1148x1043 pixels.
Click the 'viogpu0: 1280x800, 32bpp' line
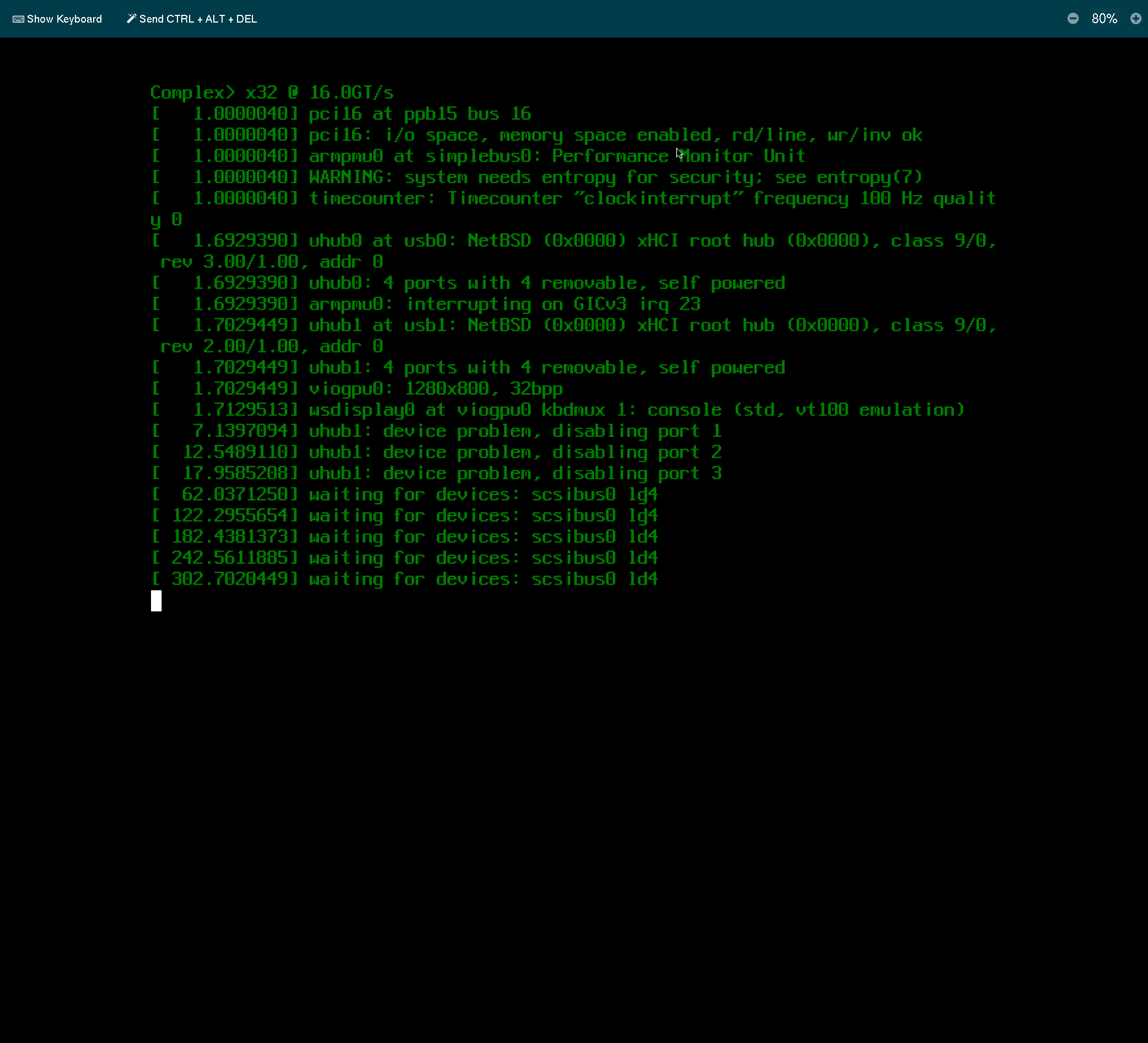tap(435, 389)
